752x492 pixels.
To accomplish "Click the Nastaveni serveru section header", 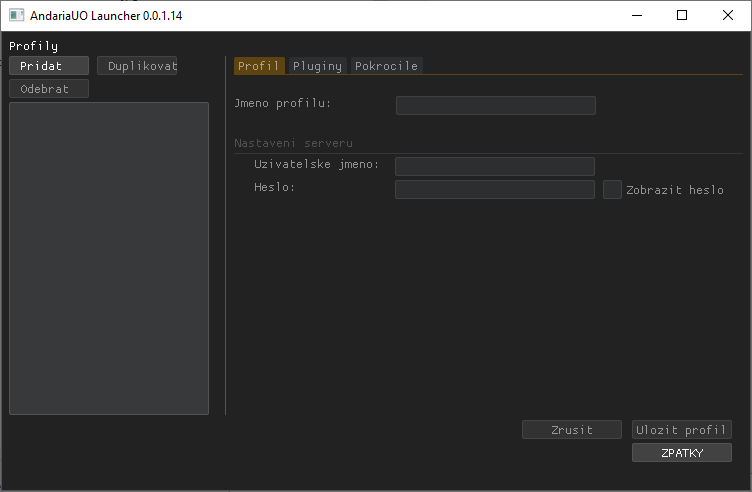I will 293,143.
